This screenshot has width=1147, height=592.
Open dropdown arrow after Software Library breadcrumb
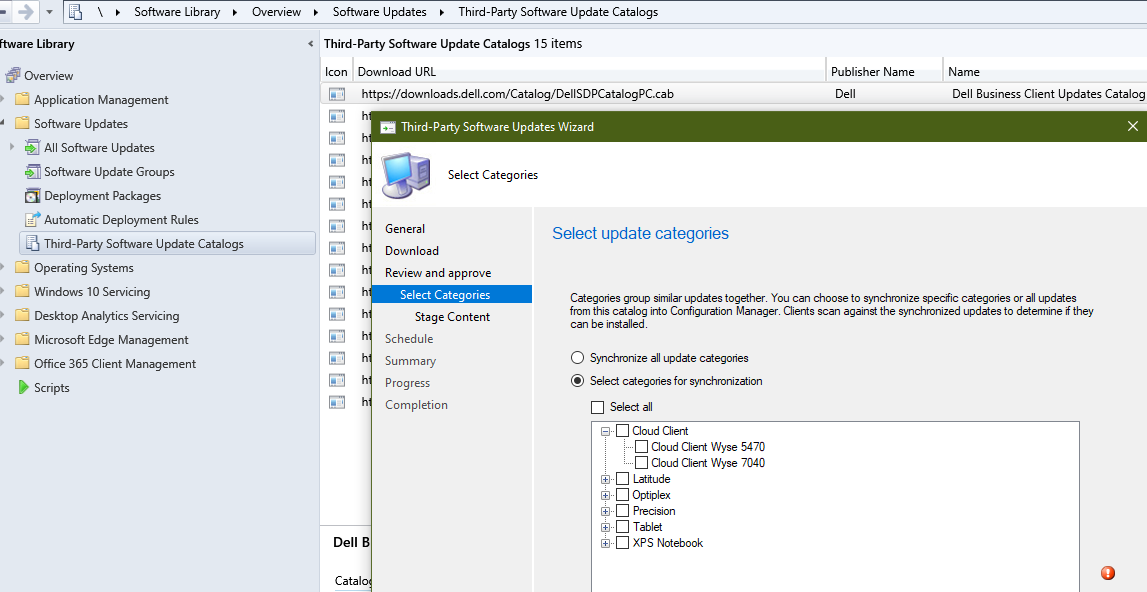[236, 12]
